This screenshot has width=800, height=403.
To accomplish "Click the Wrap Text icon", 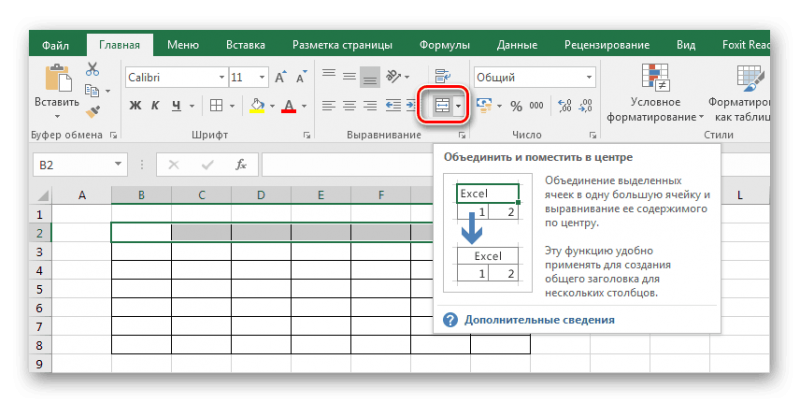I will click(x=442, y=77).
